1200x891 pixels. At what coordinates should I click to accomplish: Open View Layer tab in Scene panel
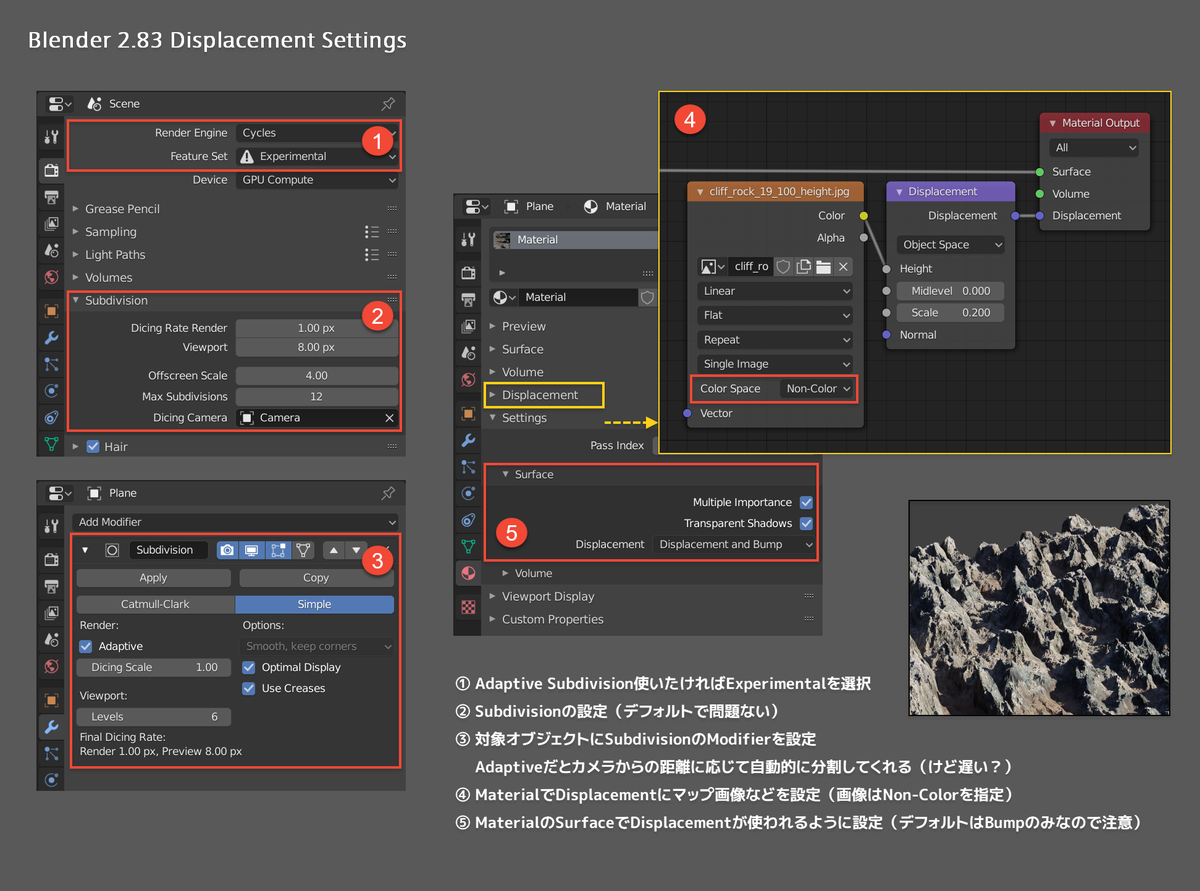(x=51, y=224)
